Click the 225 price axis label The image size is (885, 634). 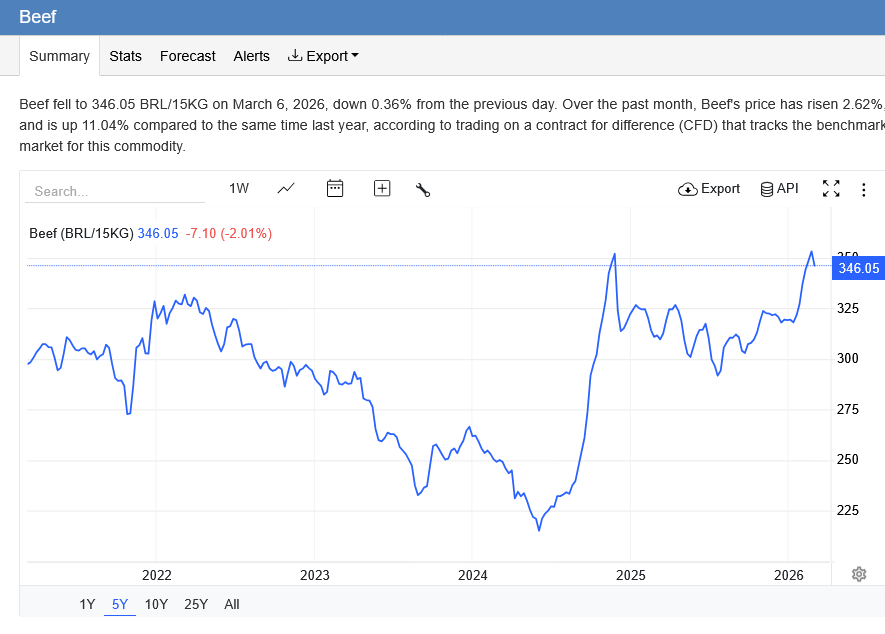pos(847,510)
